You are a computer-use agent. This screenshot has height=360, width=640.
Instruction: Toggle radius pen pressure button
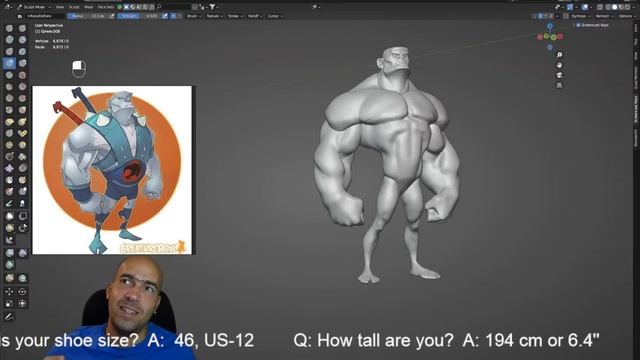click(x=112, y=16)
